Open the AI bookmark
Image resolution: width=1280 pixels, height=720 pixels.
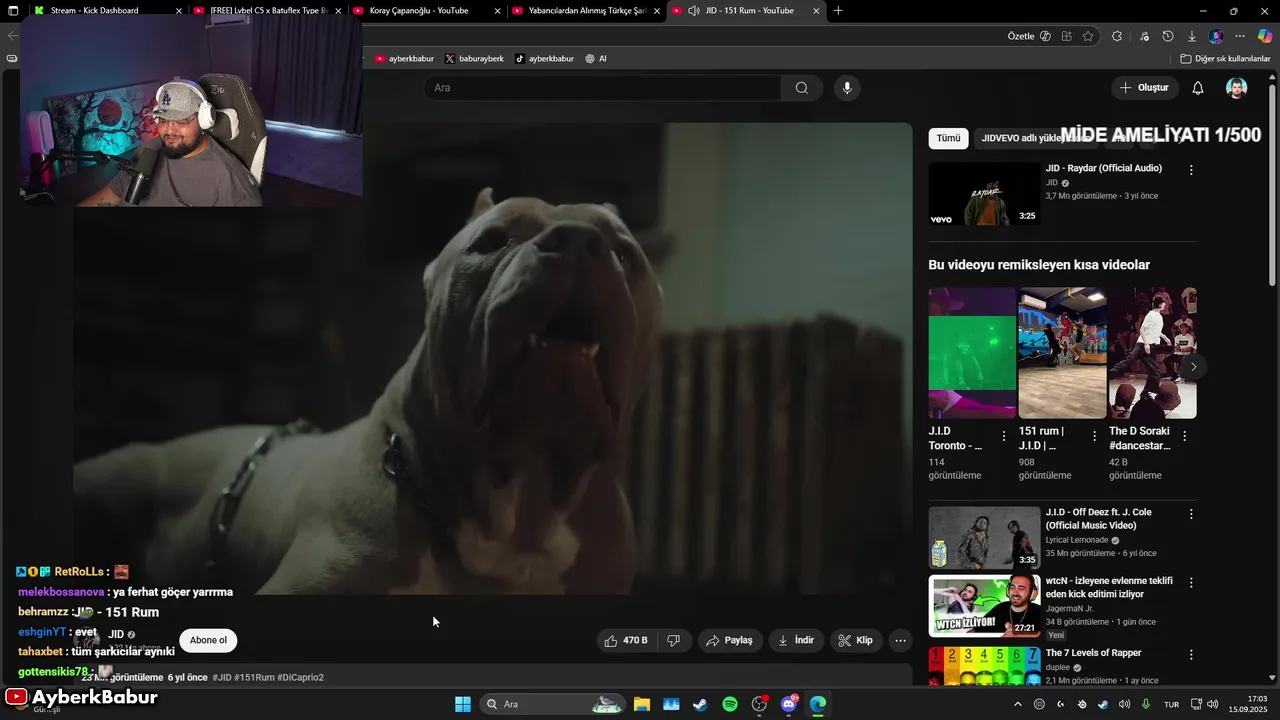coord(596,59)
